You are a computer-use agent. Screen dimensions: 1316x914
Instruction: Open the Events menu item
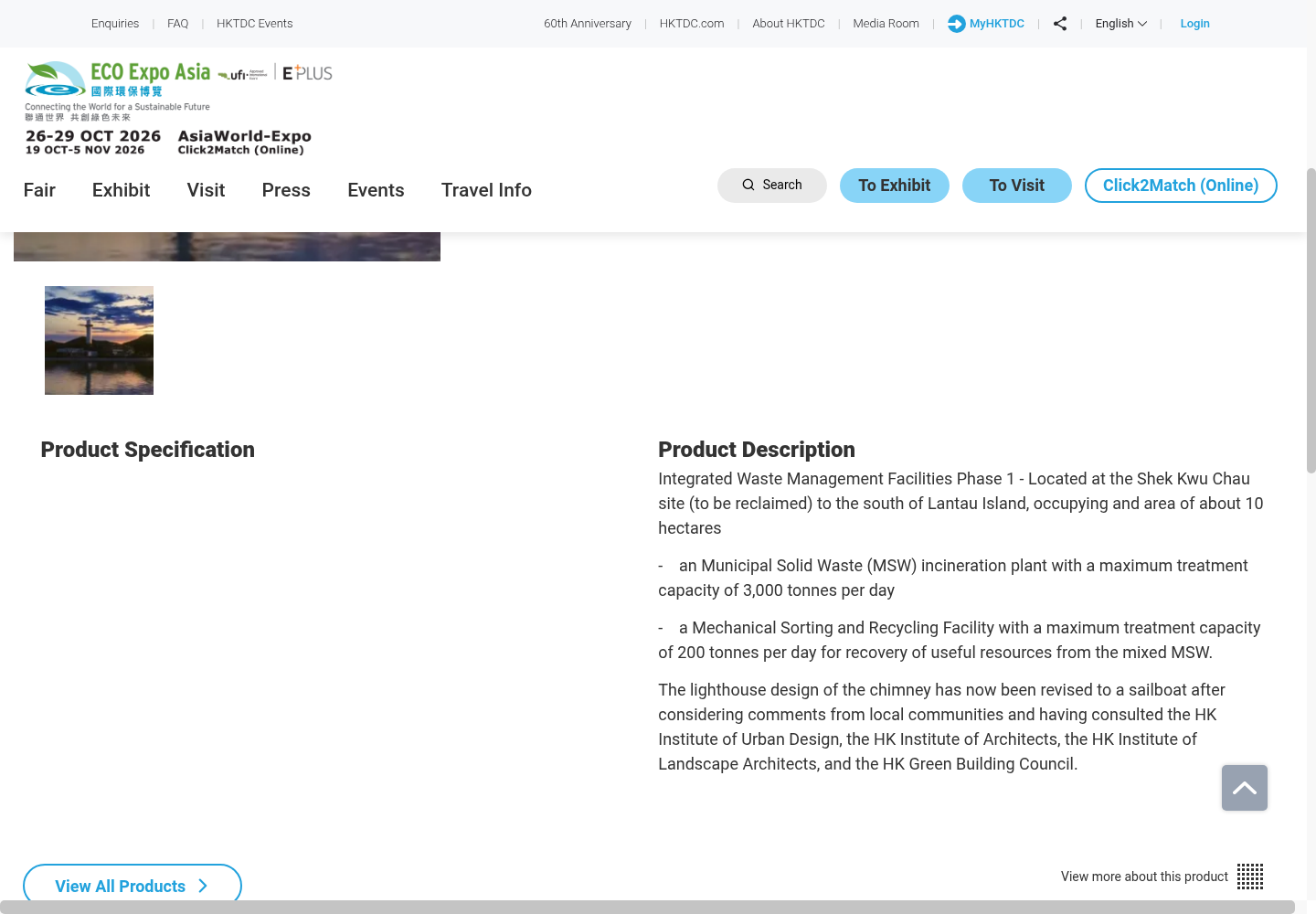click(x=376, y=190)
